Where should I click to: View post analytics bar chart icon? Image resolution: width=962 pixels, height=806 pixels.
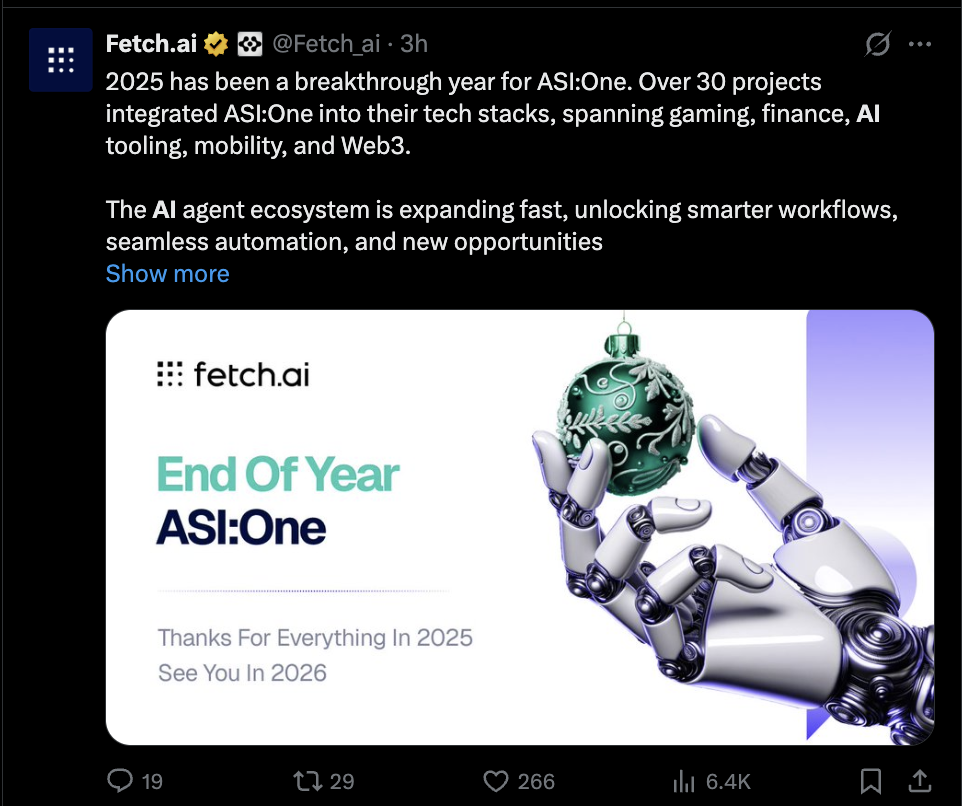click(683, 781)
